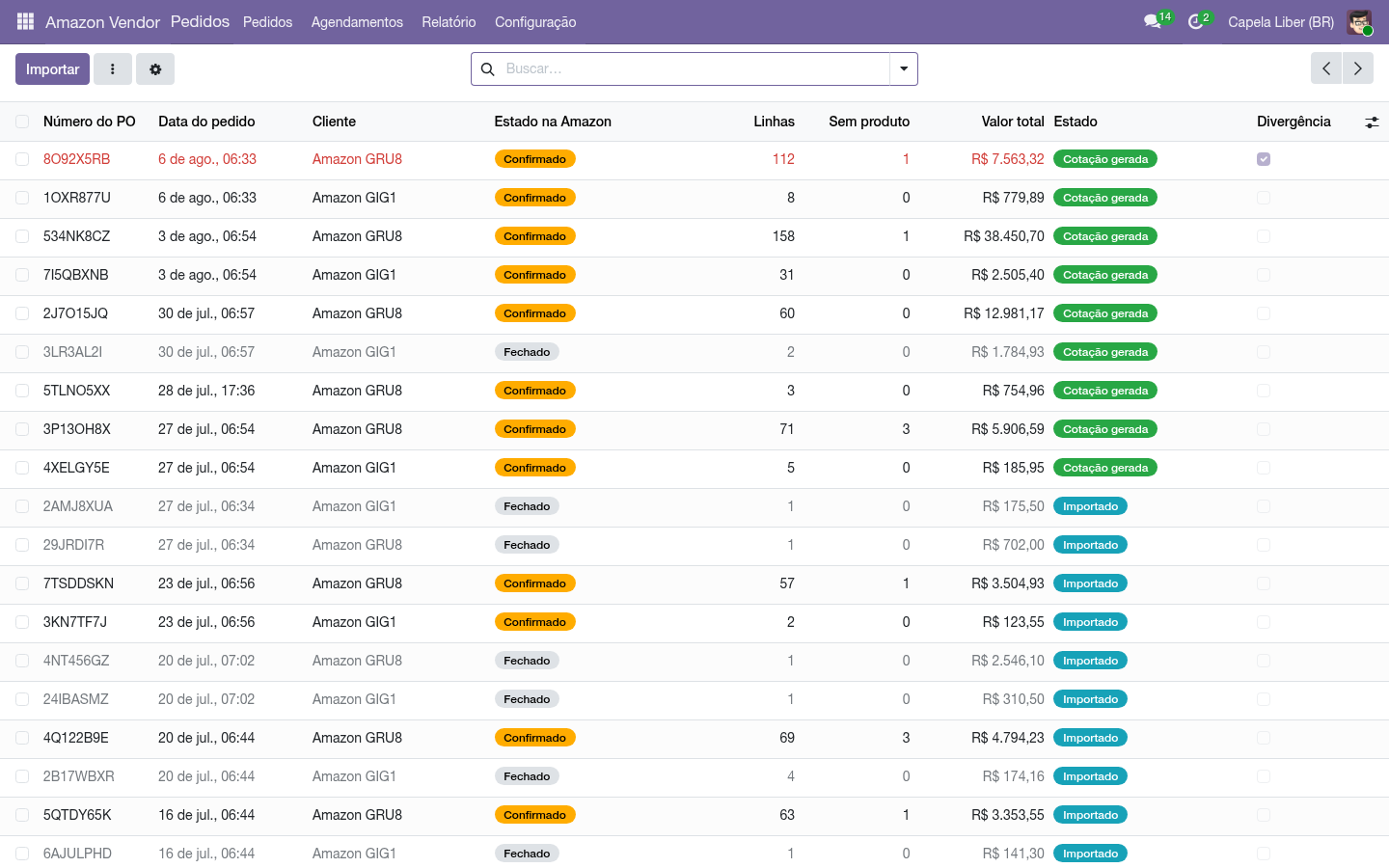This screenshot has height=868, width=1389.
Task: Click the Fechado badge for 2B17WBXR
Action: pyautogui.click(x=527, y=776)
